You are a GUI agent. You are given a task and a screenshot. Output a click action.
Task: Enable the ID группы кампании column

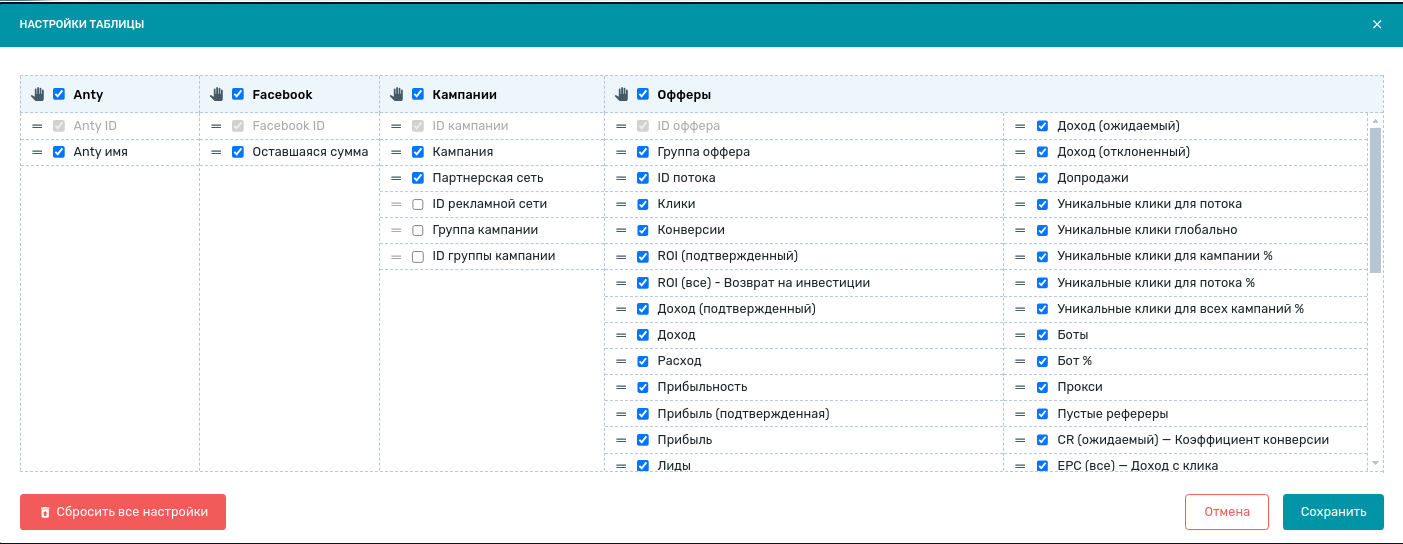[x=418, y=256]
